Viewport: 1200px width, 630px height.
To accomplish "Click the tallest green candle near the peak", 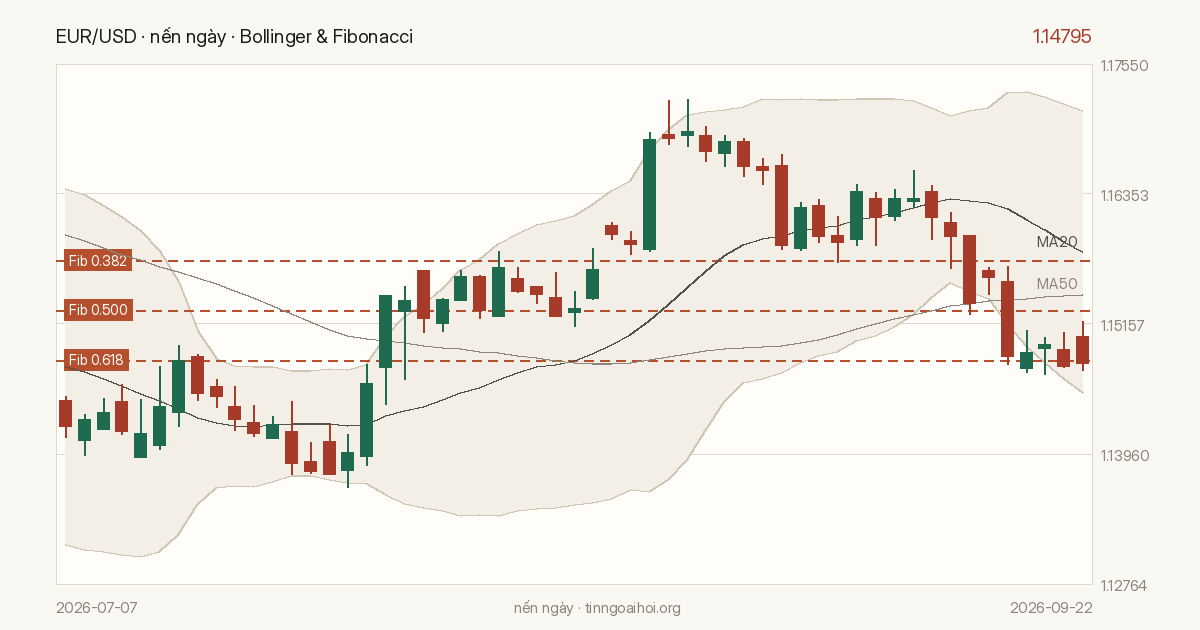I will coord(649,194).
